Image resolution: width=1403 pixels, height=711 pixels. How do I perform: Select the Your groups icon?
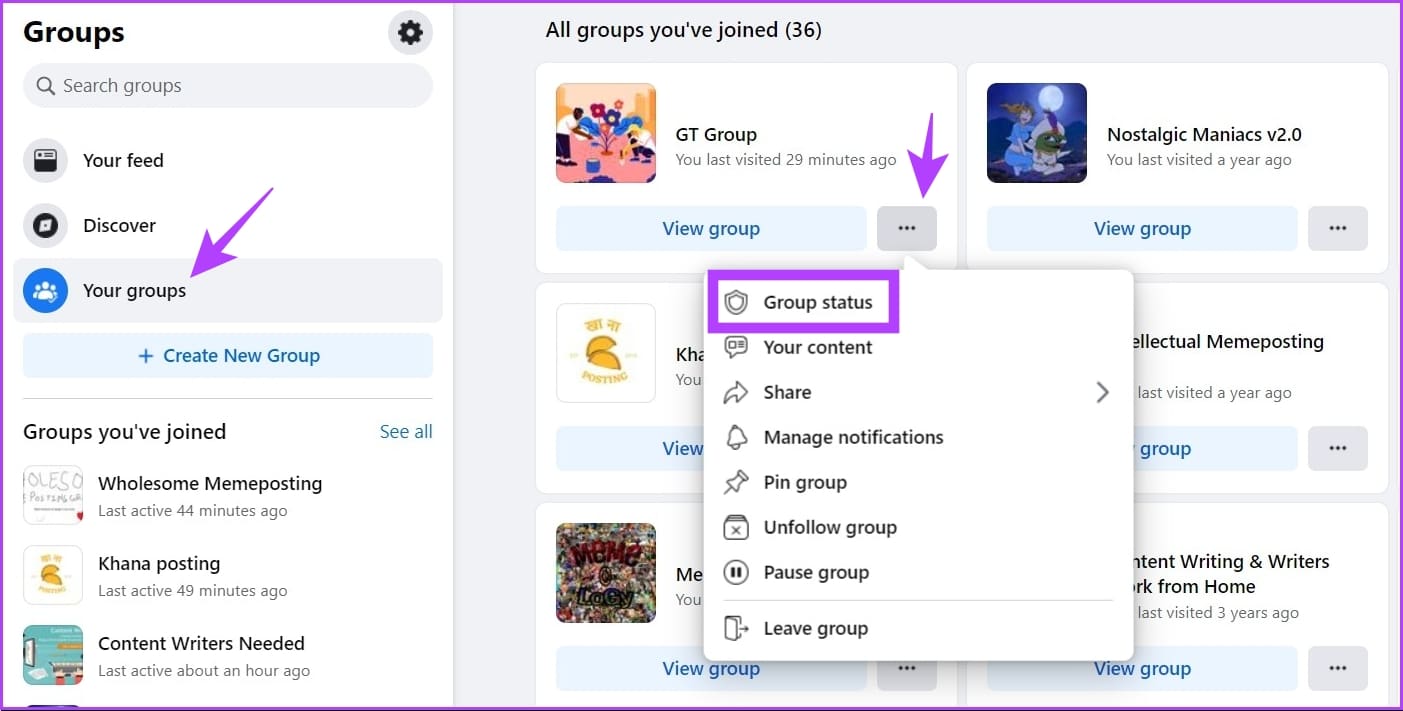click(45, 290)
